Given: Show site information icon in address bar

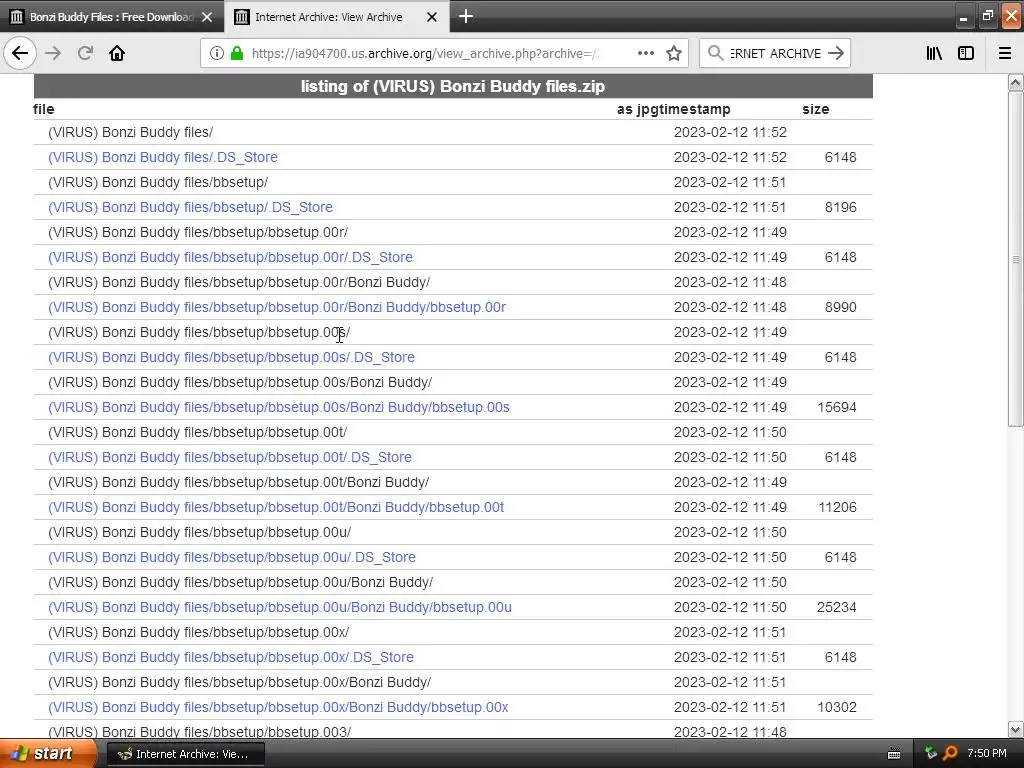Looking at the screenshot, I should 217,54.
